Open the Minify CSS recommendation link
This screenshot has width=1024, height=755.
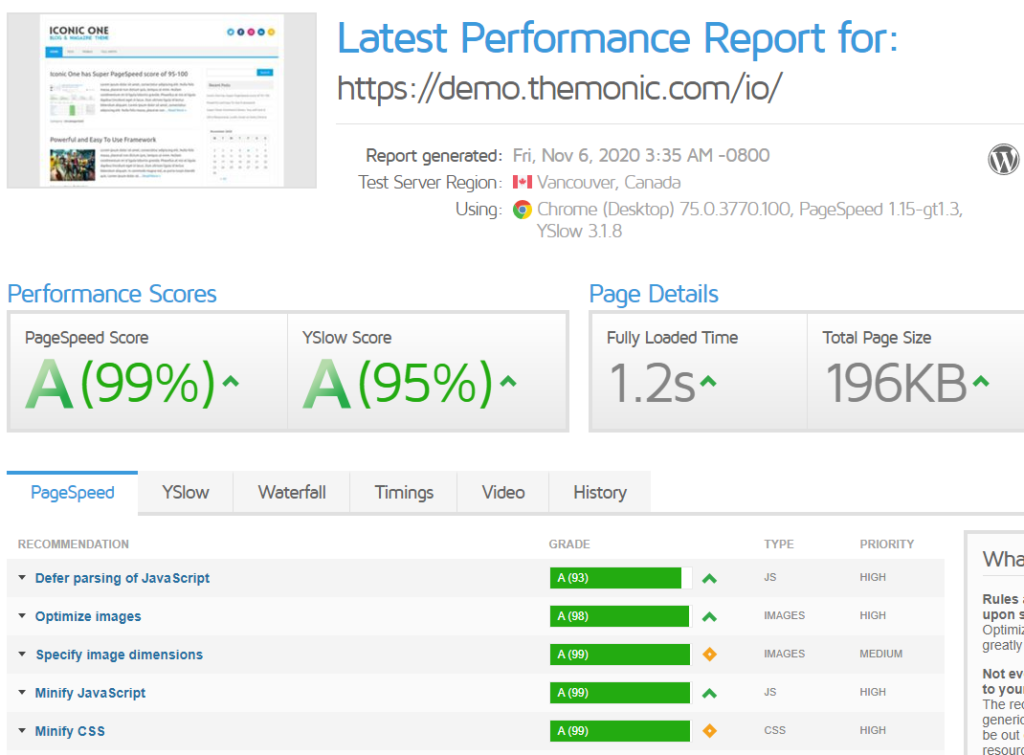[x=70, y=731]
